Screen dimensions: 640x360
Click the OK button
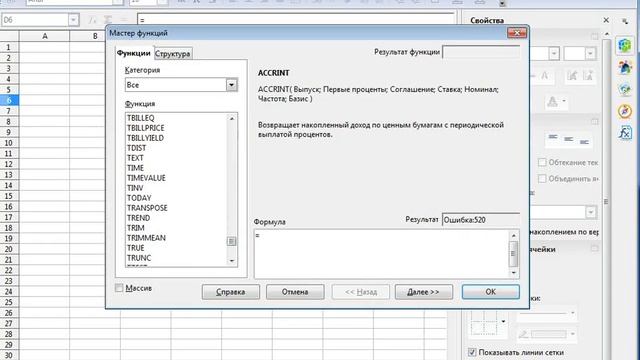(x=491, y=292)
